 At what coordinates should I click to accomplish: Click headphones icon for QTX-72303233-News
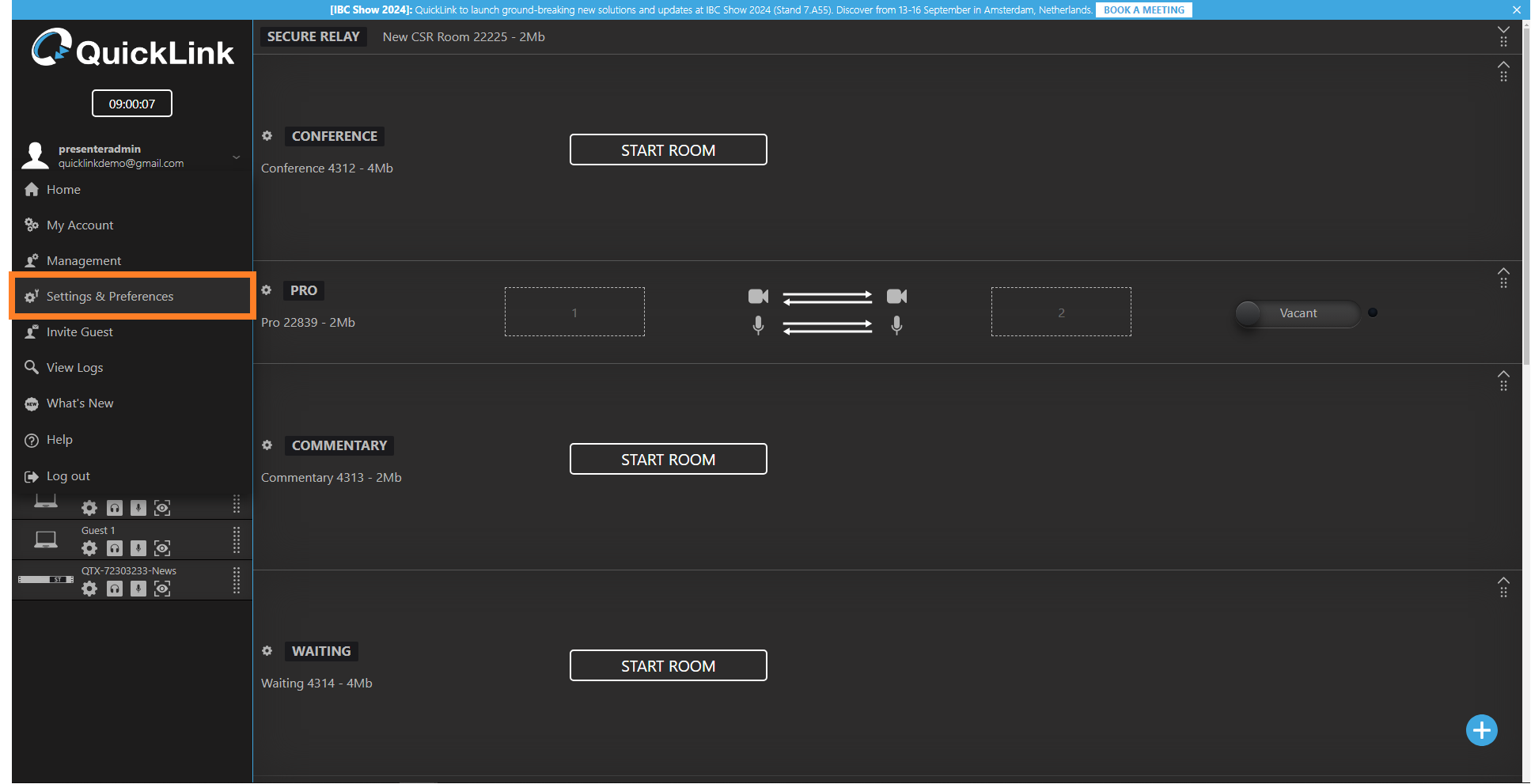coord(115,589)
